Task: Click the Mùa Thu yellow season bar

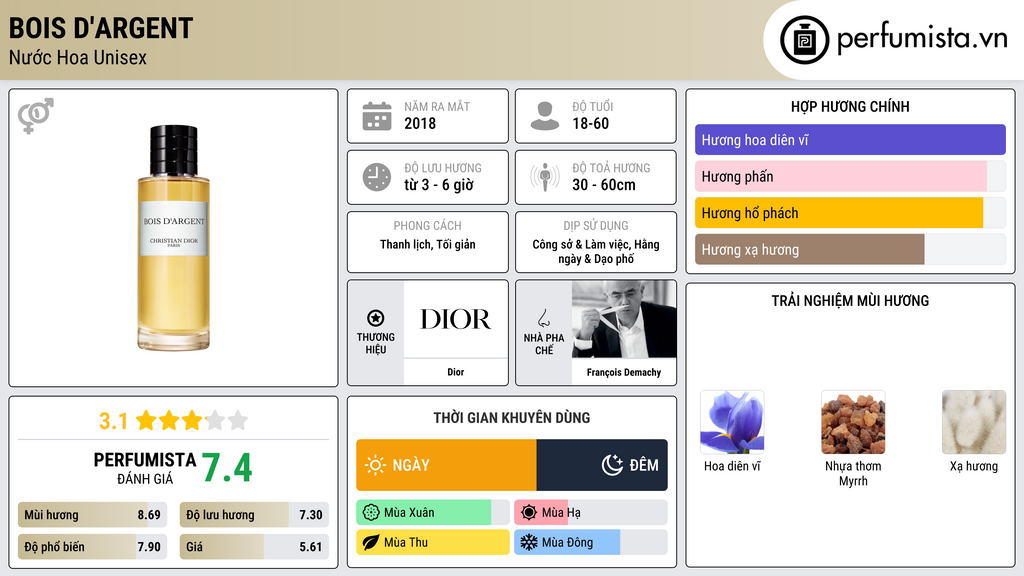Action: coord(433,542)
